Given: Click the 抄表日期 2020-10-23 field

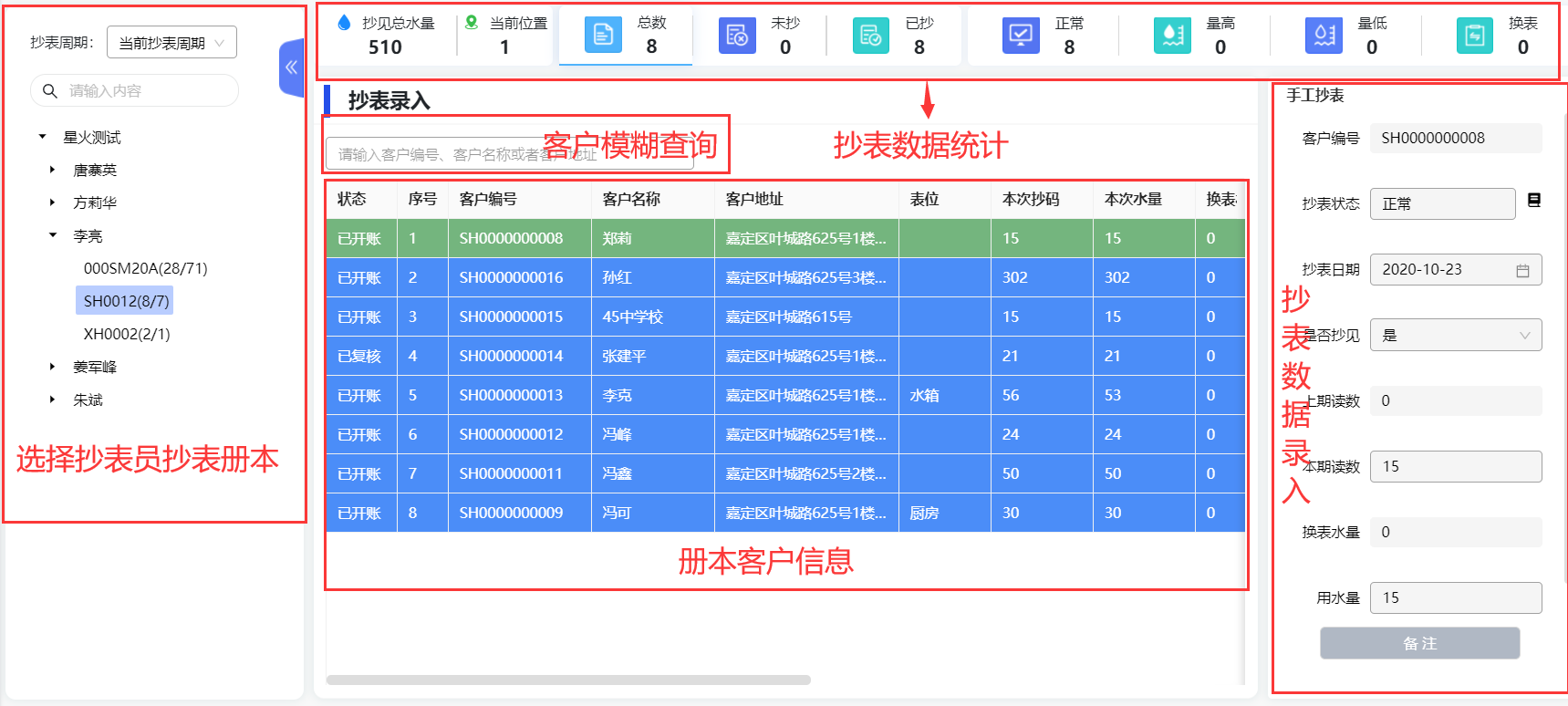Looking at the screenshot, I should (1456, 269).
